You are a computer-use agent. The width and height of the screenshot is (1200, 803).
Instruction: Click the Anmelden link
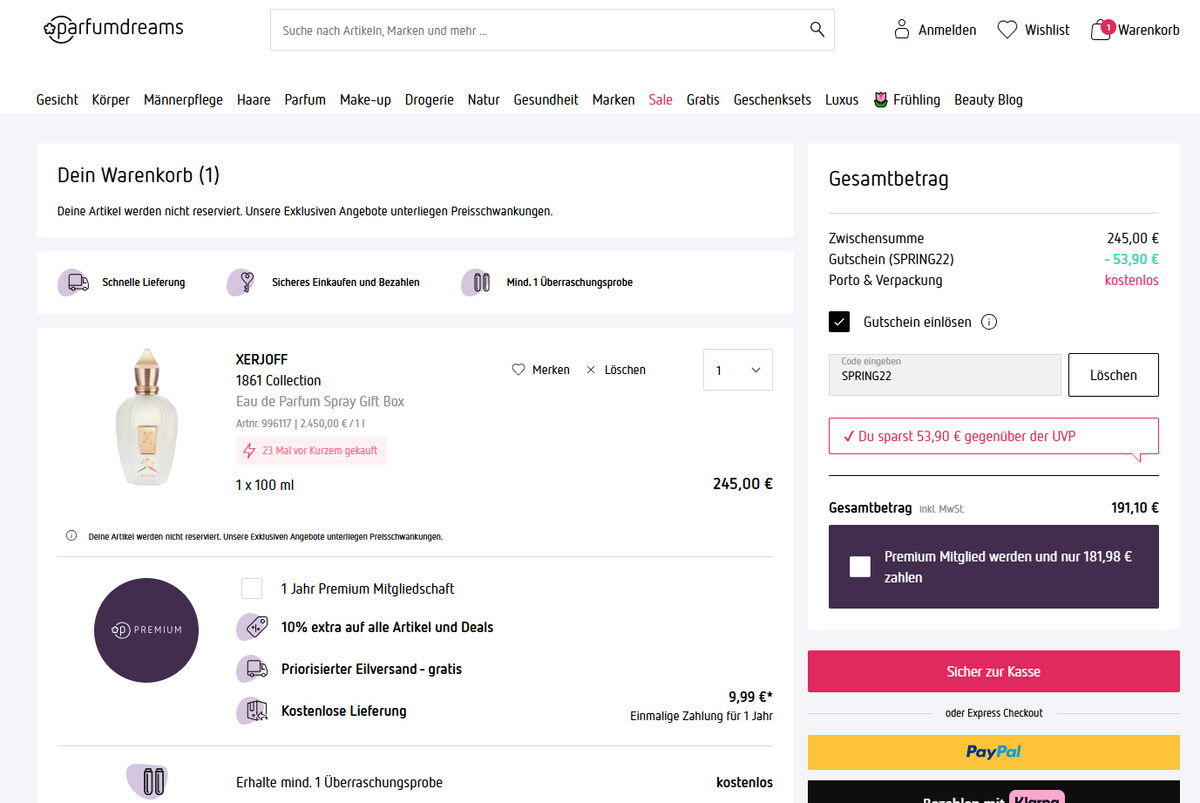(x=947, y=30)
